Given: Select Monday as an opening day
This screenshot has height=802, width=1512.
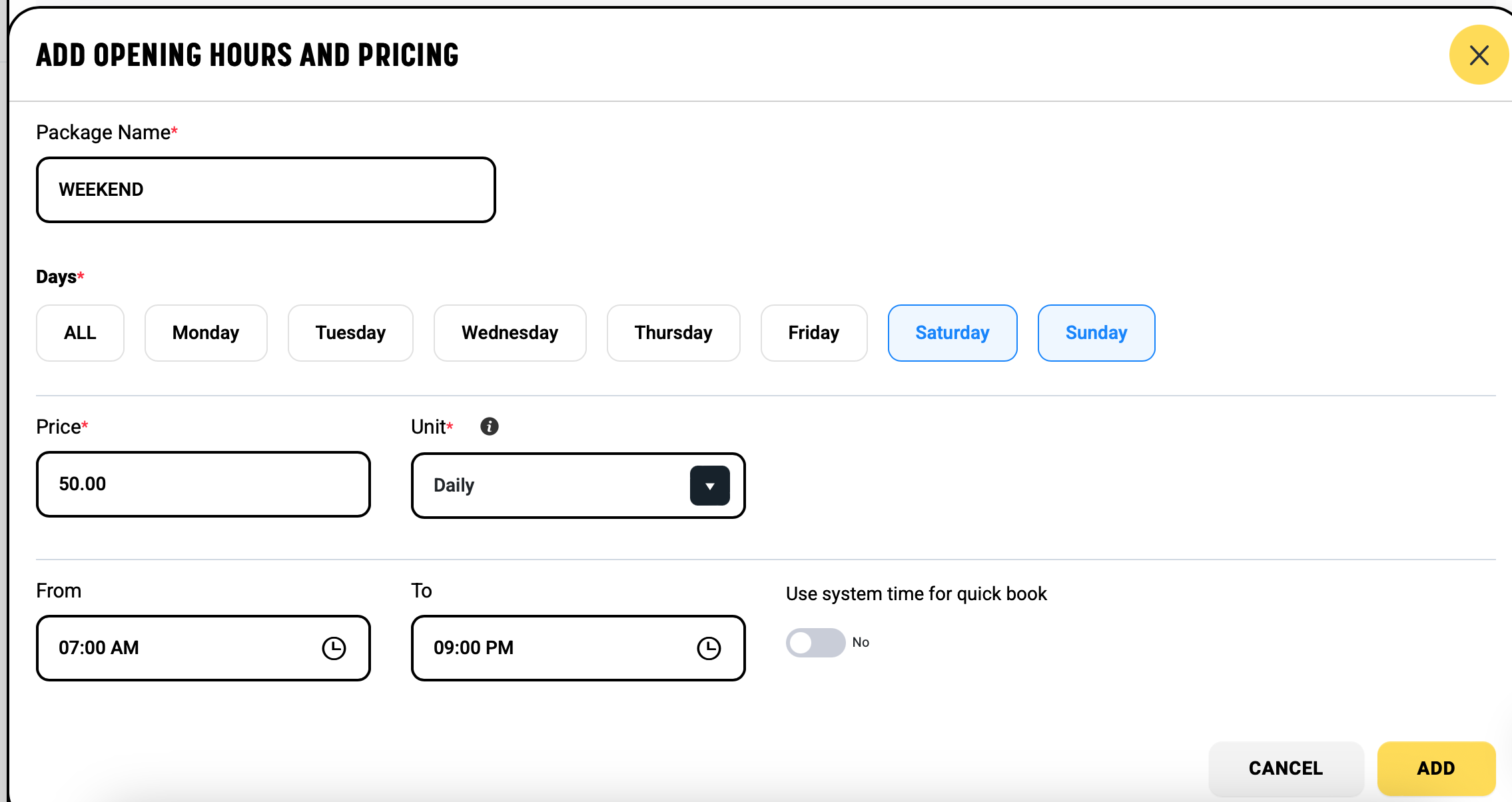Looking at the screenshot, I should pyautogui.click(x=206, y=333).
